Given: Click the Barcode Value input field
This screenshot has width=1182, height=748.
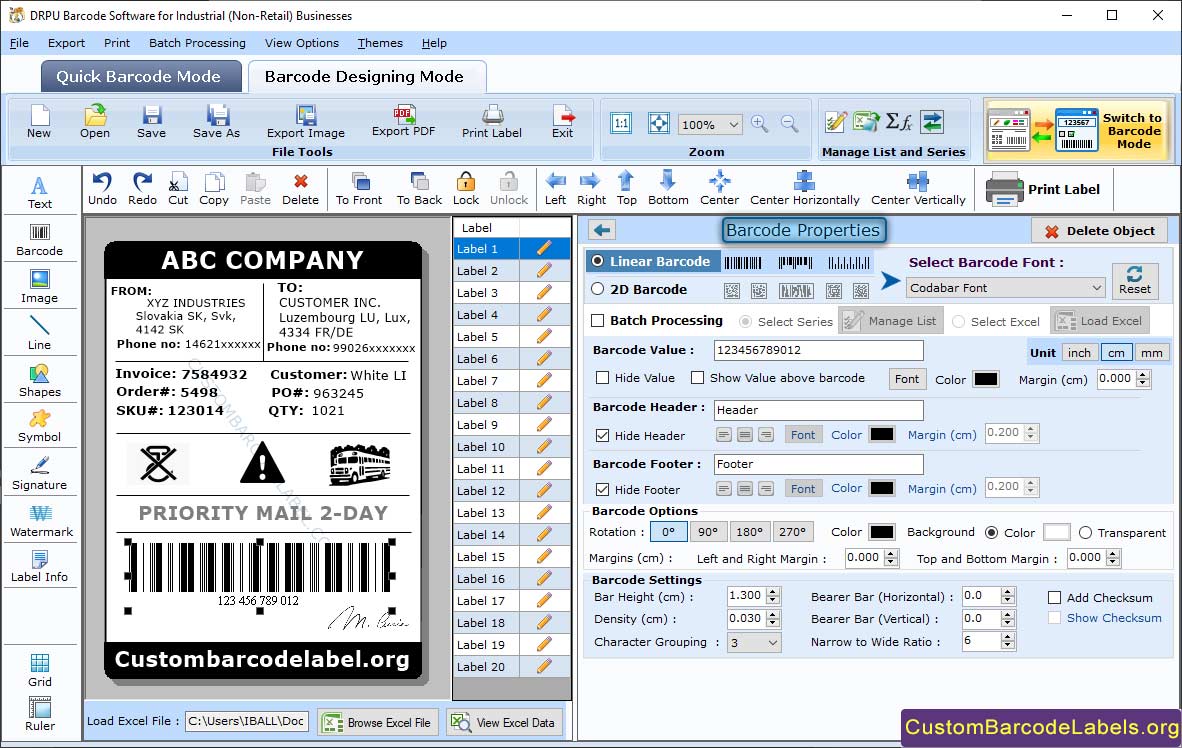Looking at the screenshot, I should [x=818, y=350].
